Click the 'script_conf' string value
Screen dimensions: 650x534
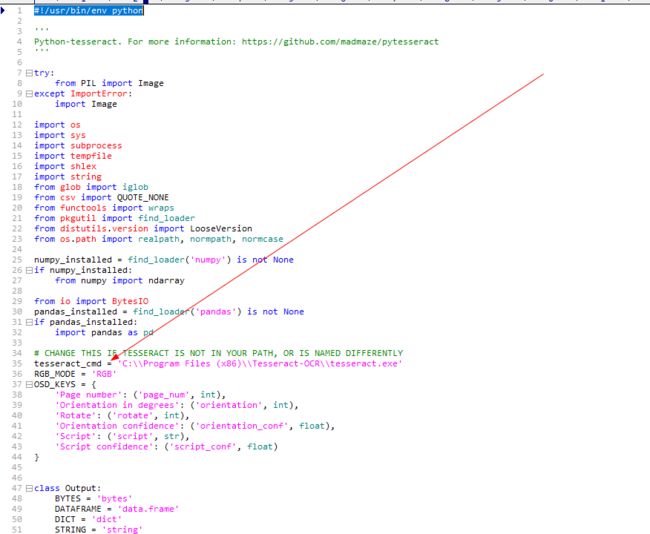coord(203,447)
